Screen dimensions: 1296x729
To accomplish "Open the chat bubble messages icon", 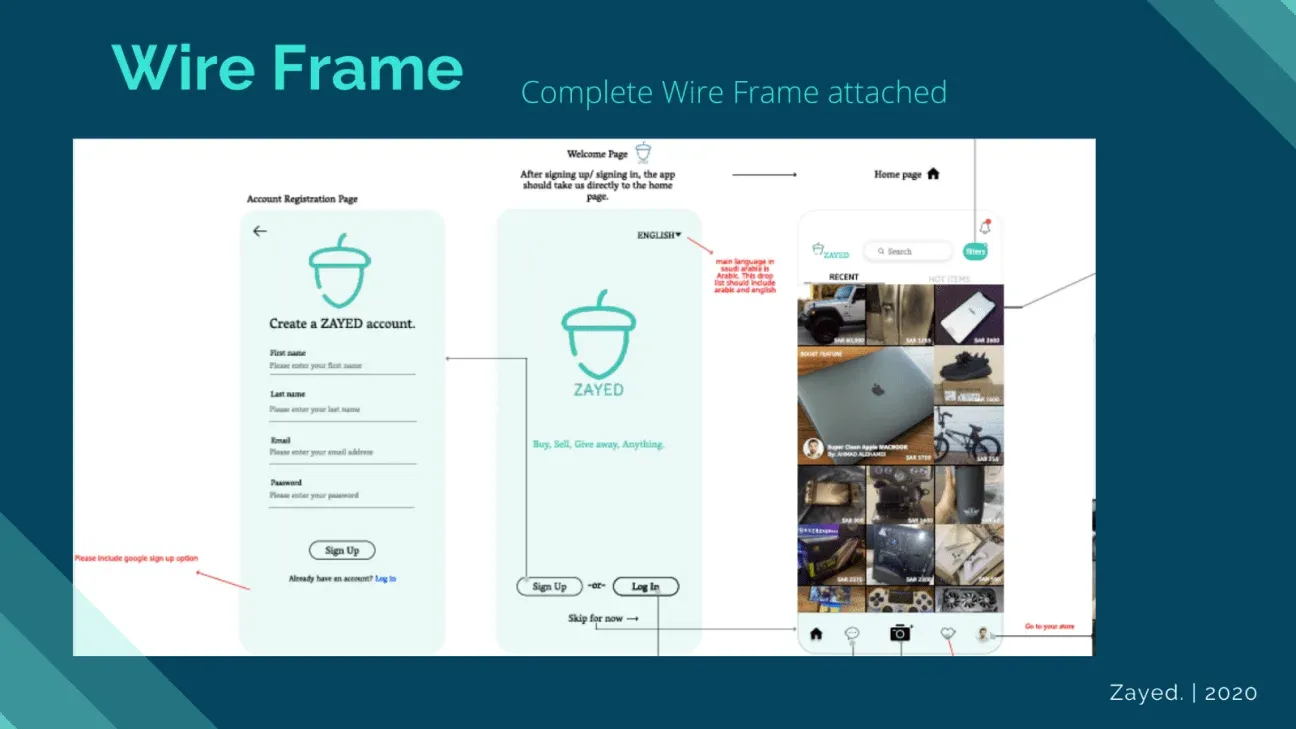I will click(x=853, y=632).
